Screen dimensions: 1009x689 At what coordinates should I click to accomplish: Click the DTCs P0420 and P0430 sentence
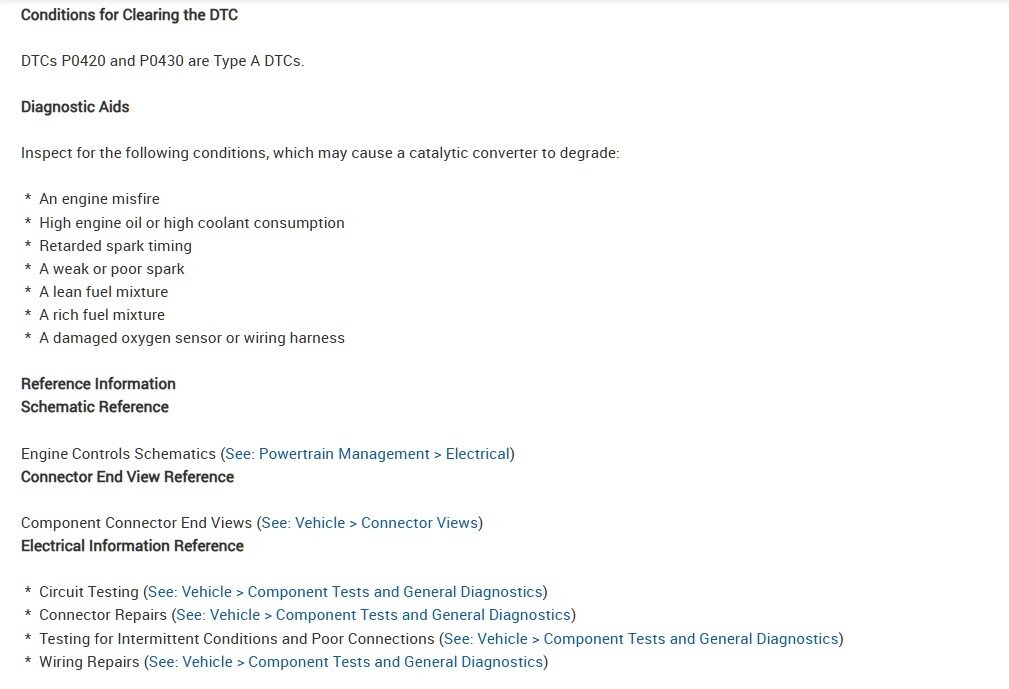tap(162, 61)
